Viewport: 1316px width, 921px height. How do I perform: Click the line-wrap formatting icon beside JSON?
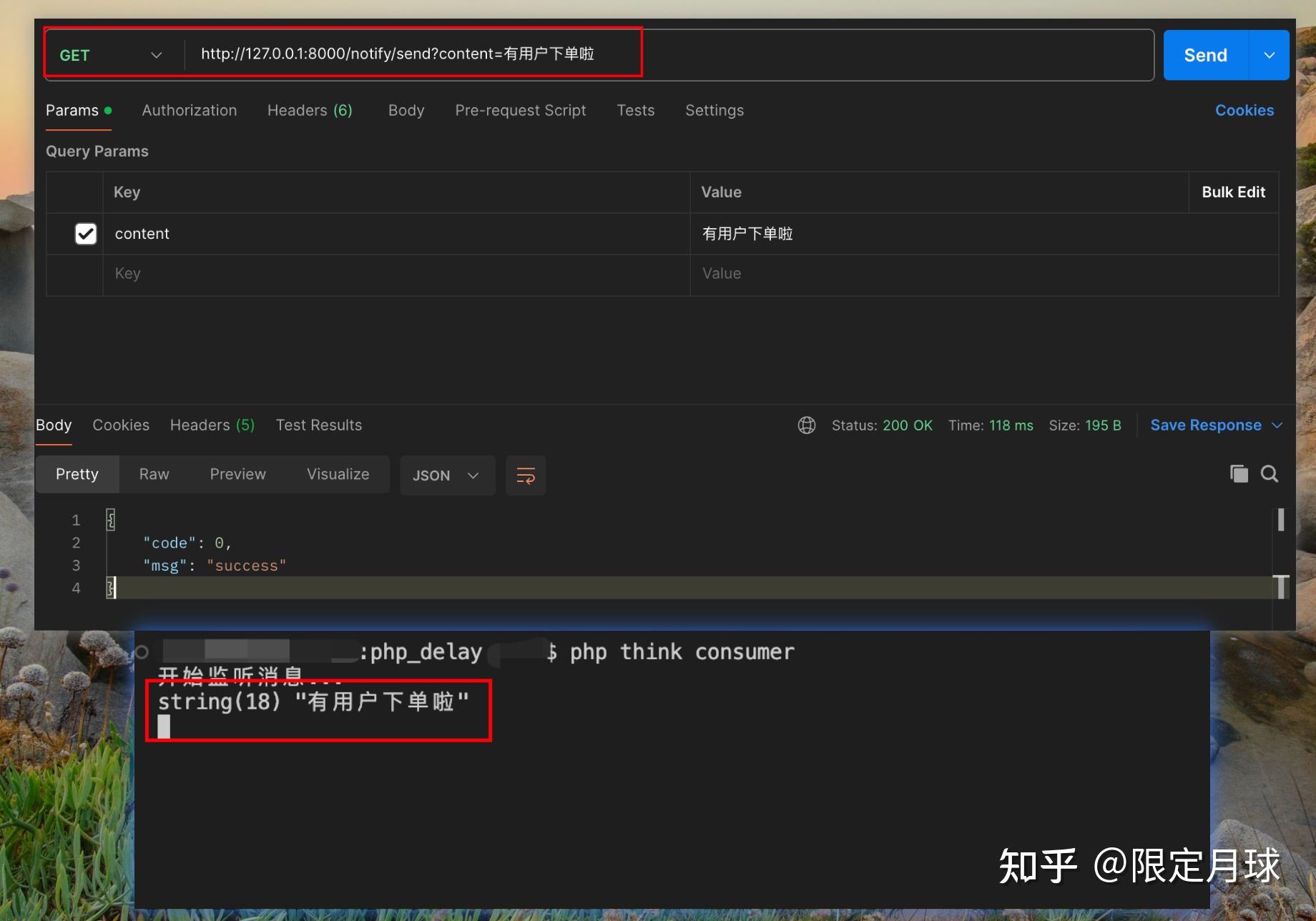click(526, 475)
